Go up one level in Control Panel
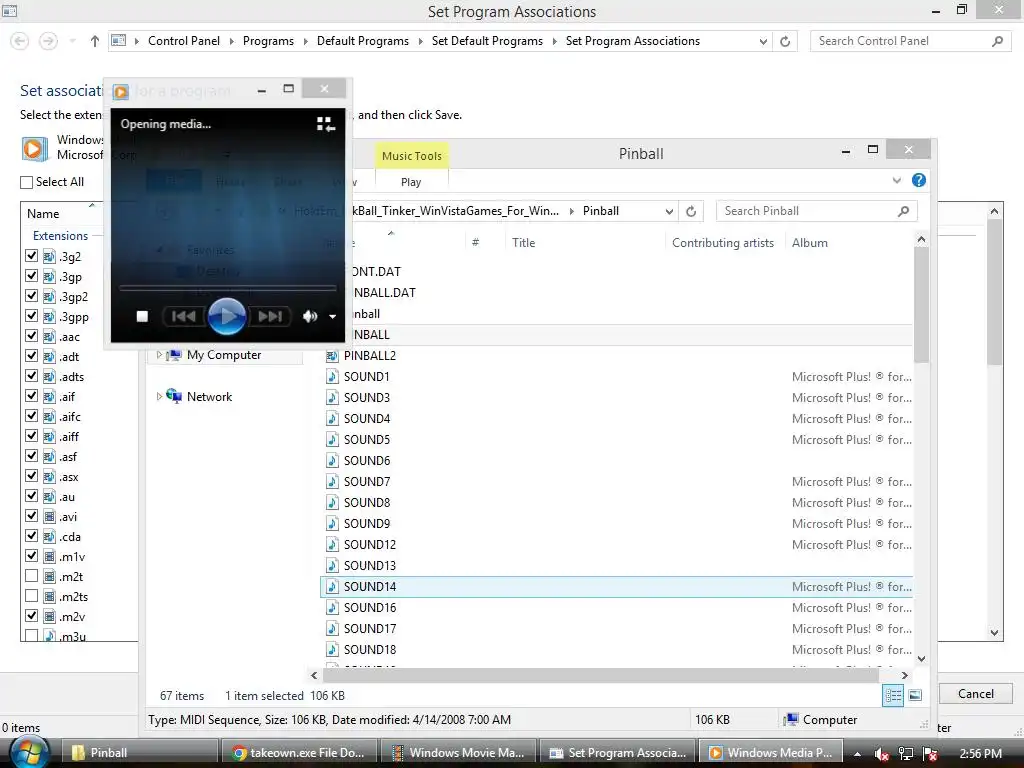 [x=95, y=41]
